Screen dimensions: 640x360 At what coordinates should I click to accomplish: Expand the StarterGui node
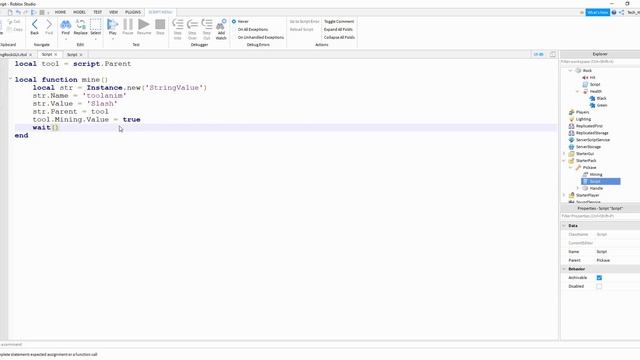click(x=564, y=153)
